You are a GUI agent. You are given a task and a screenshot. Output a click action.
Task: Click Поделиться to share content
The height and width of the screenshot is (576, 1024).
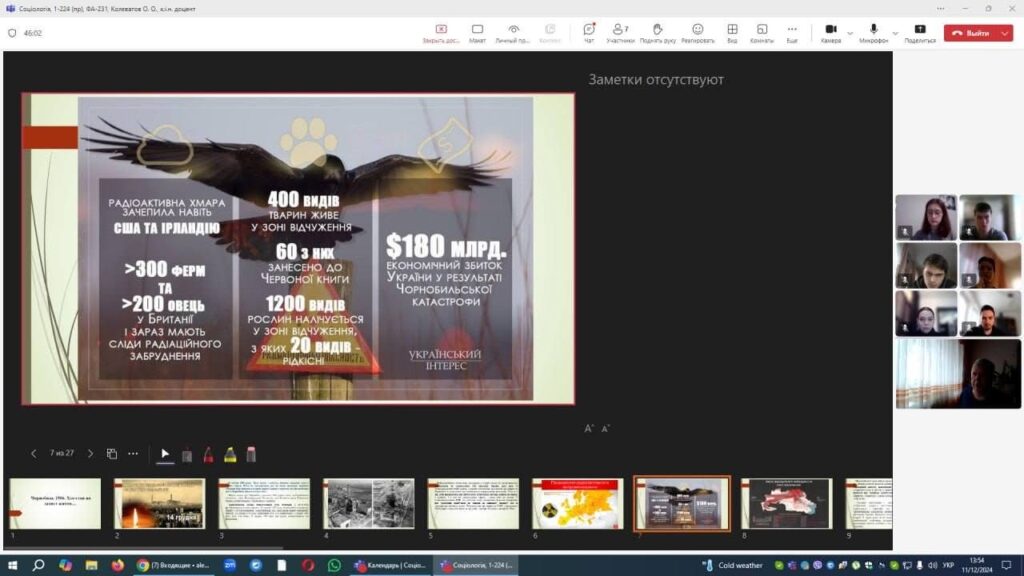(x=919, y=33)
